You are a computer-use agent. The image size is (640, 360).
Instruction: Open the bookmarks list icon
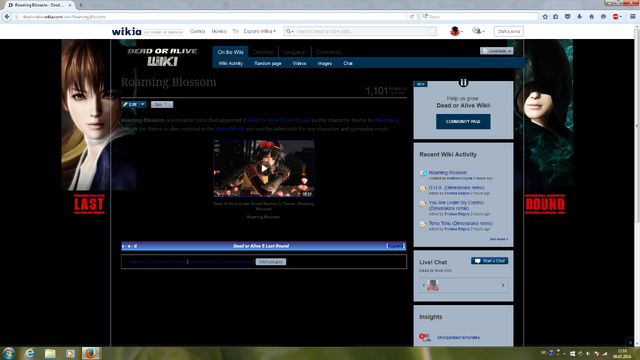[x=556, y=17]
